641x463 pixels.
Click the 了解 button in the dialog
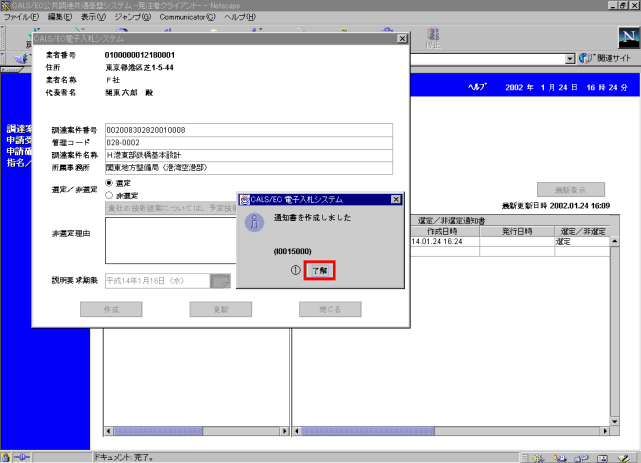318,270
